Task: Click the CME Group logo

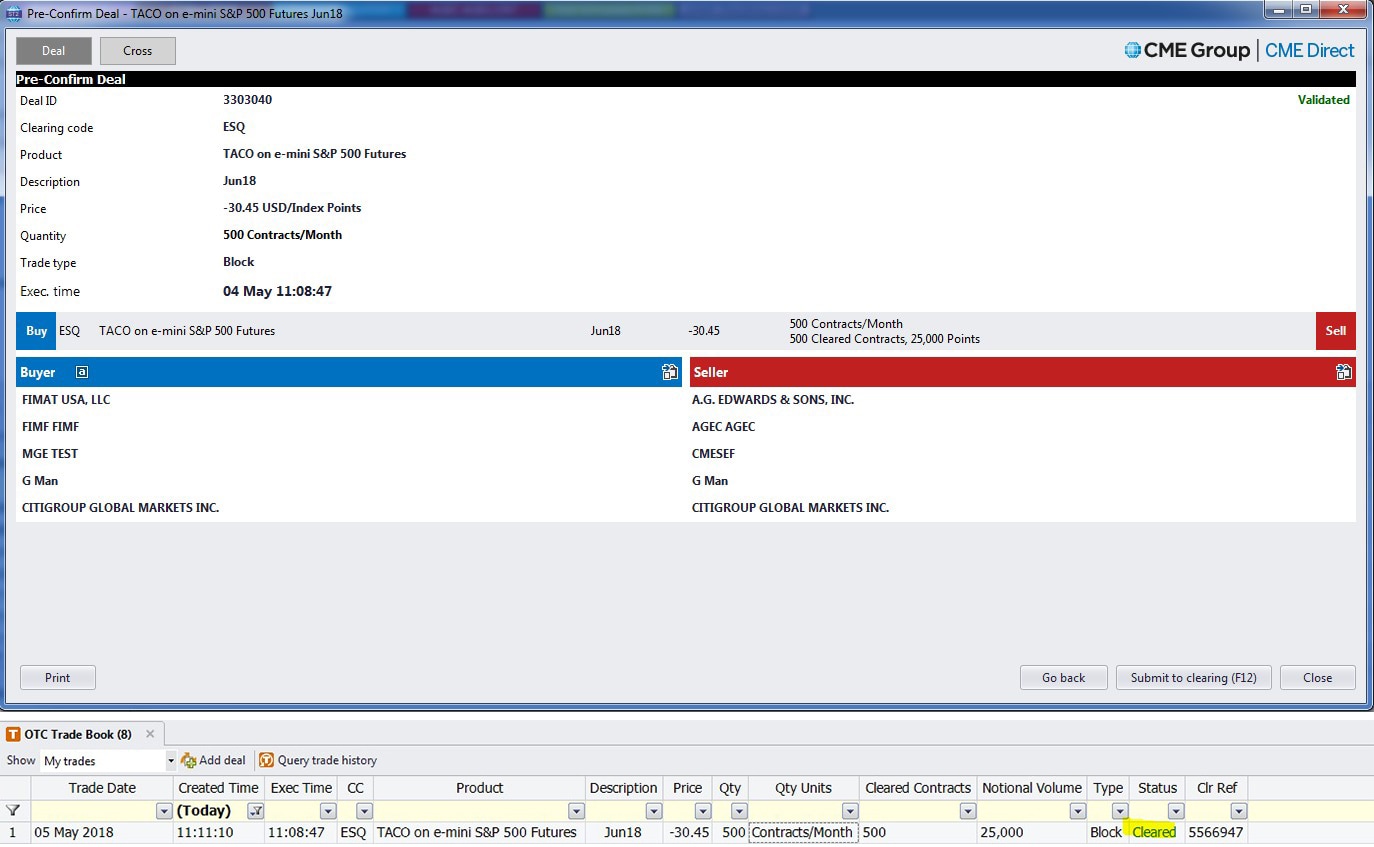Action: [1187, 51]
